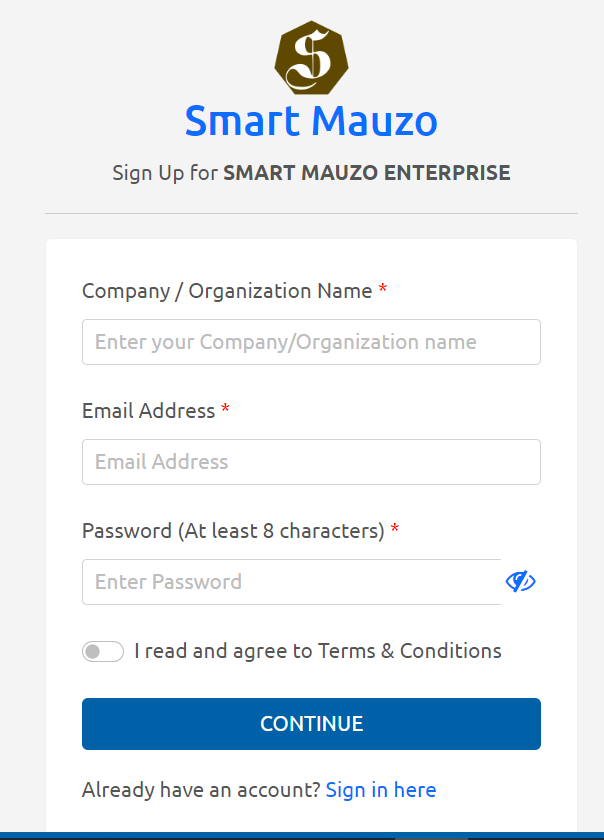Click the Smart Mauzo heptagon S logo

point(311,58)
